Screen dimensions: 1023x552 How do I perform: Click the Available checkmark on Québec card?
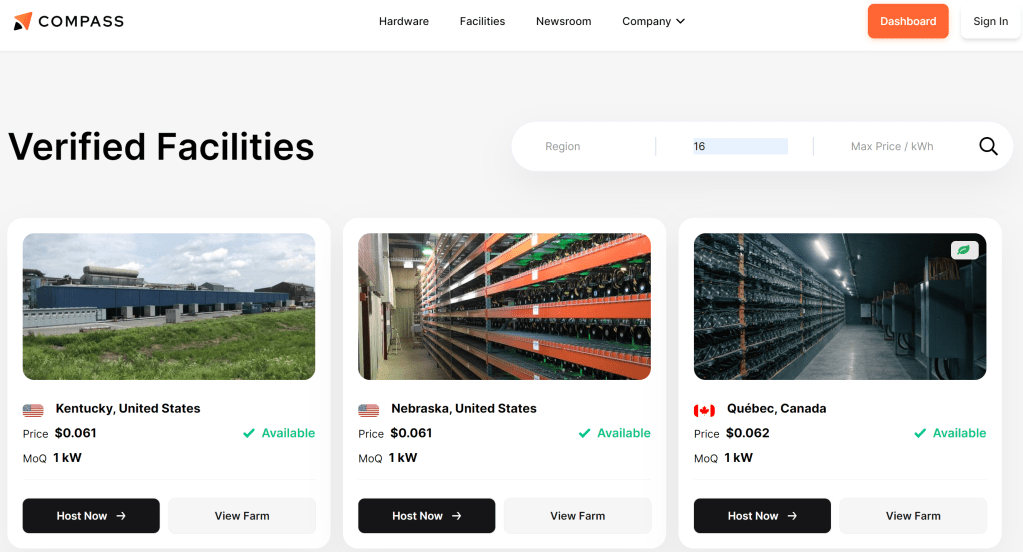click(920, 433)
